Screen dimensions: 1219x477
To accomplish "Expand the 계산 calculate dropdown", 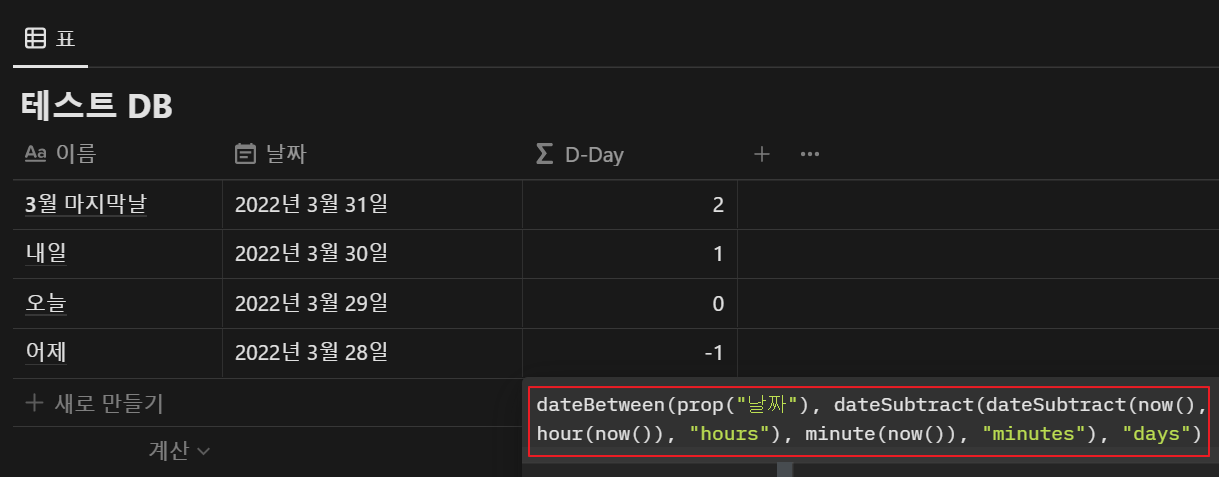I will click(179, 451).
